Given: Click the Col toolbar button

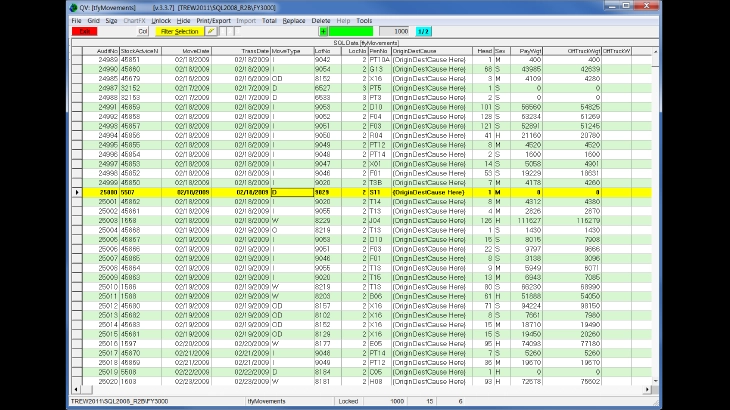Looking at the screenshot, I should pyautogui.click(x=143, y=32).
